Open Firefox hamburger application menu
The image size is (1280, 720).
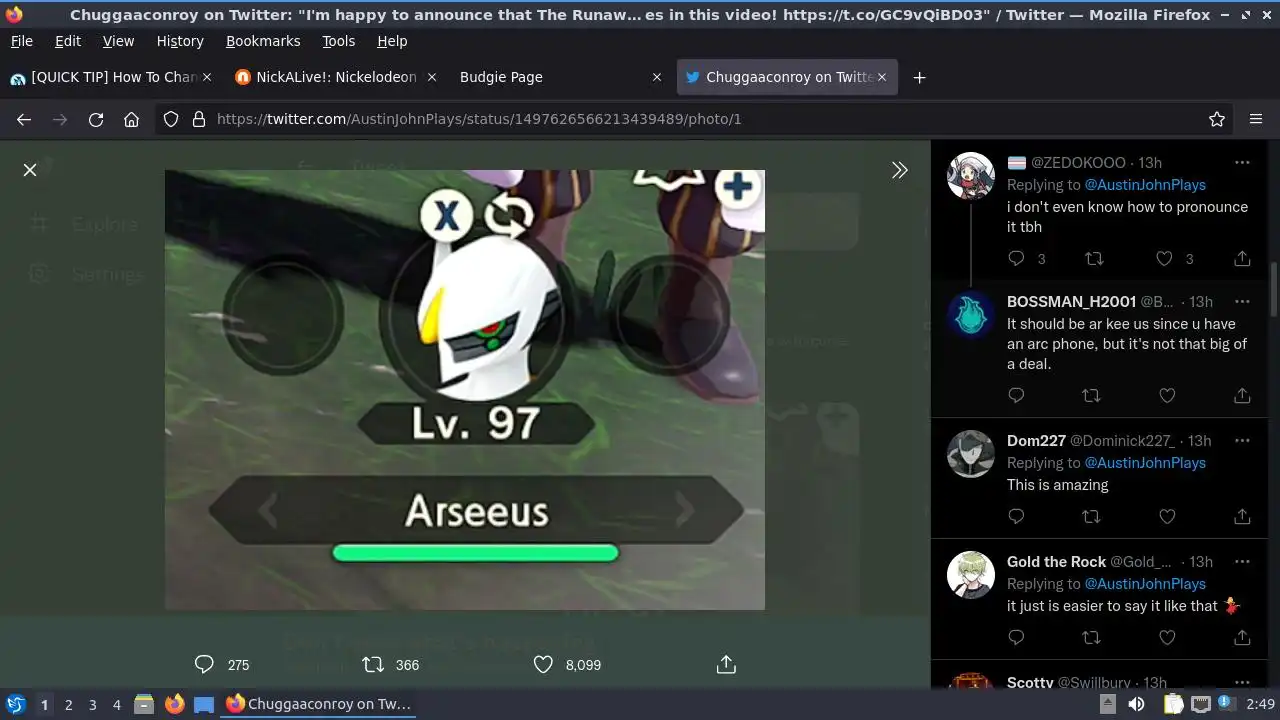pyautogui.click(x=1256, y=119)
